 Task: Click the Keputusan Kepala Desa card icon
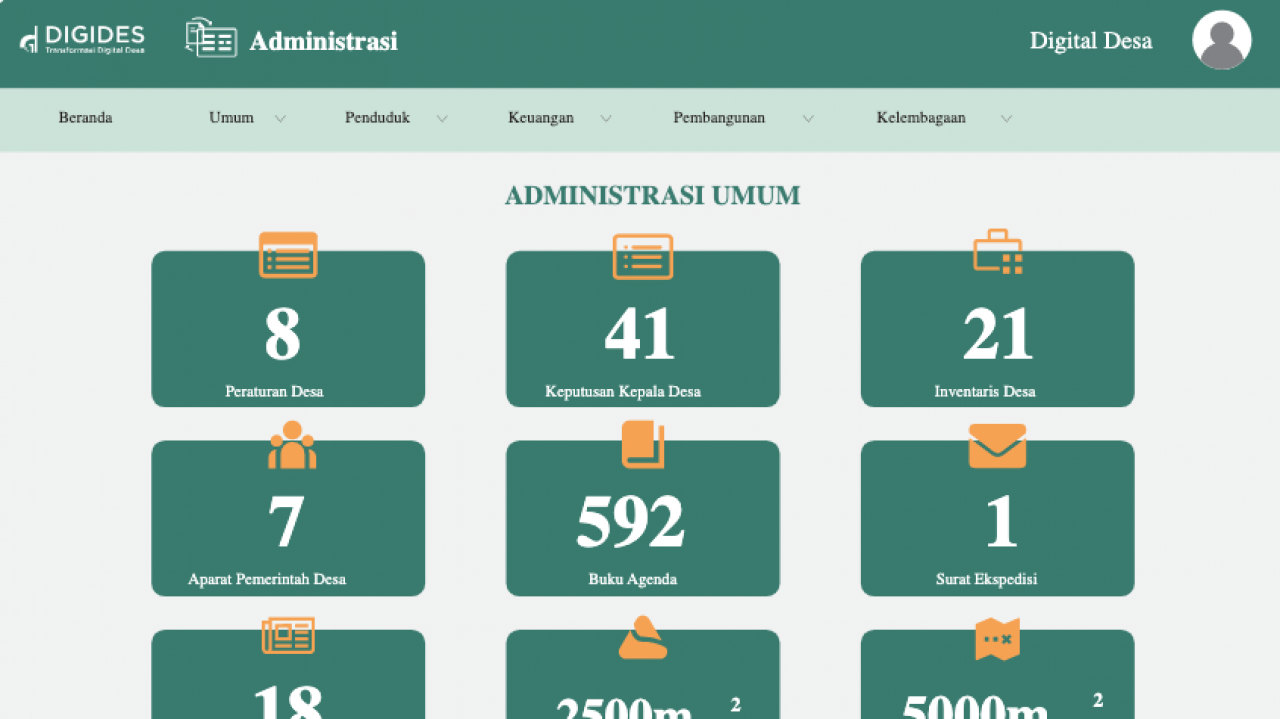tap(643, 256)
